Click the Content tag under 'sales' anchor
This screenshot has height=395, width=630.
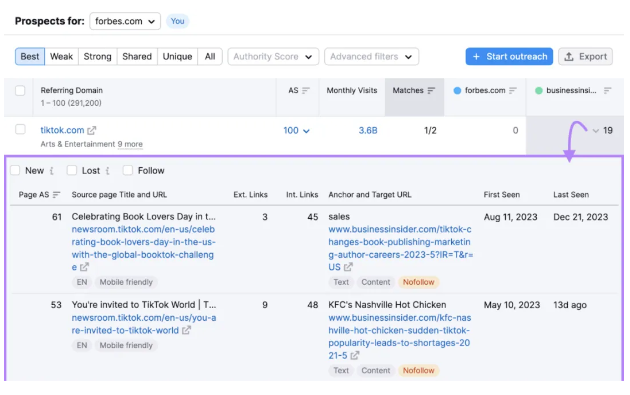376,282
